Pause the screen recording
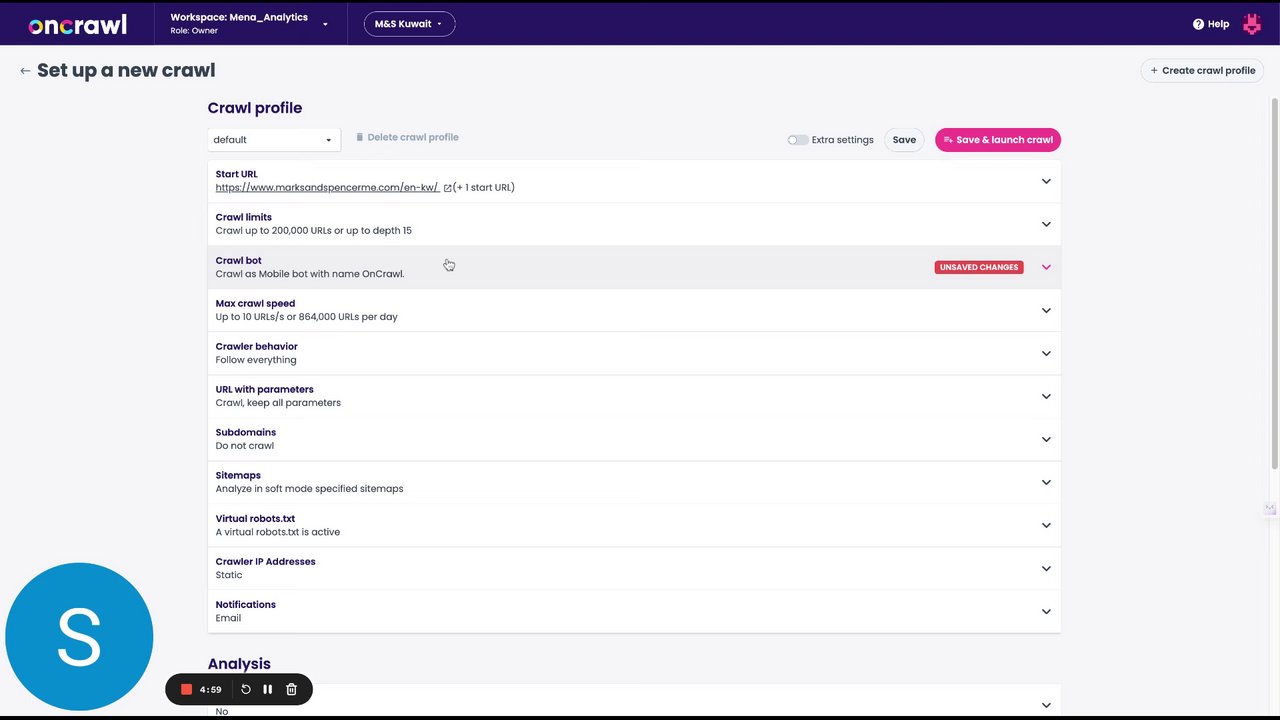1280x720 pixels. (x=268, y=689)
